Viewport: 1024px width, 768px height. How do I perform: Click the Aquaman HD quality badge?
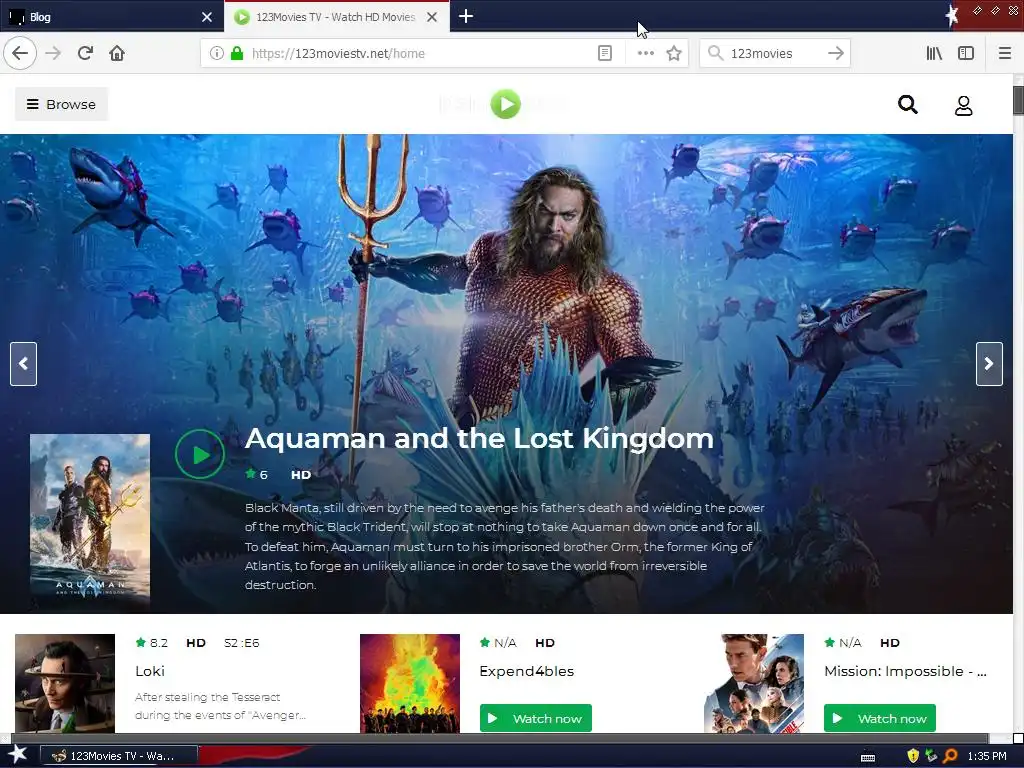tap(300, 475)
